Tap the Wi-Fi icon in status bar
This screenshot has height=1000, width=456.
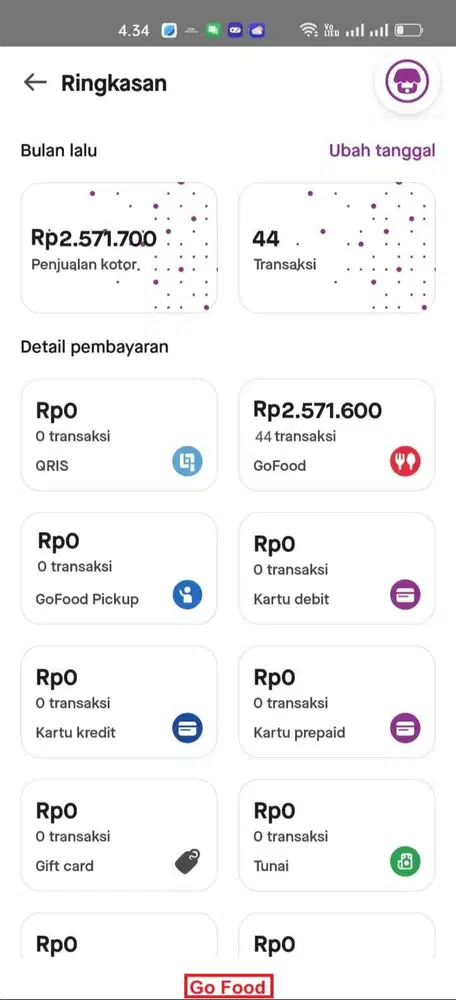(x=309, y=30)
